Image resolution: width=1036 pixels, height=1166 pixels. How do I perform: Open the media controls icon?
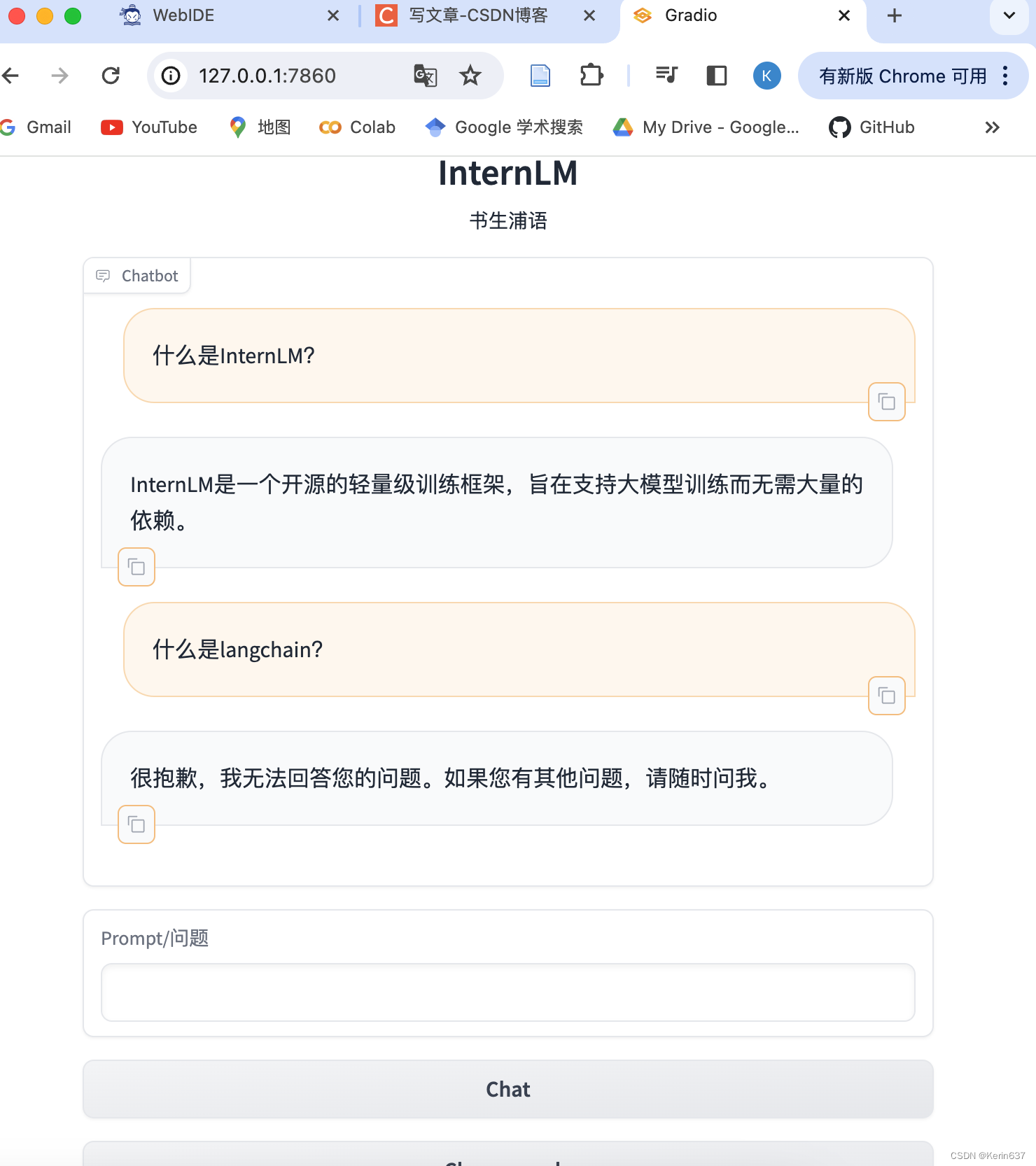[x=666, y=76]
